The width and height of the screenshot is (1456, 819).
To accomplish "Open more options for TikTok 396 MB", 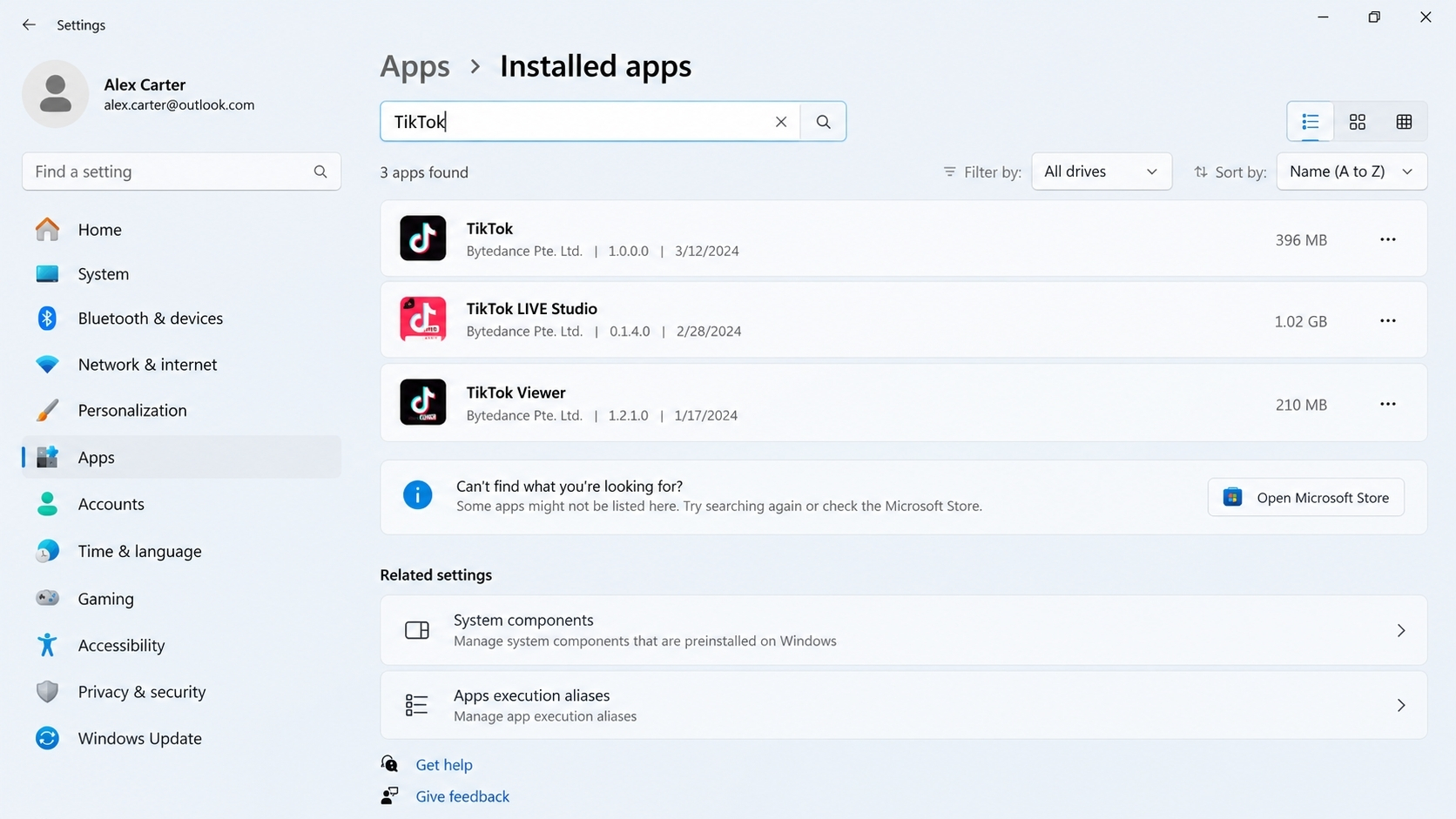I will tap(1388, 239).
